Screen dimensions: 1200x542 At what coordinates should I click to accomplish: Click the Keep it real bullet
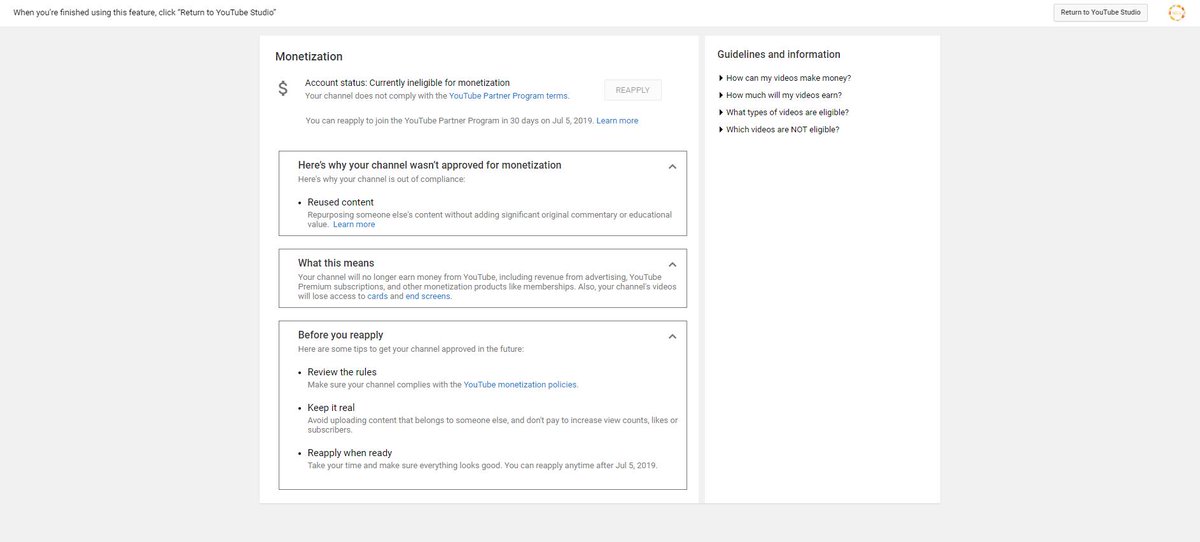(x=331, y=408)
